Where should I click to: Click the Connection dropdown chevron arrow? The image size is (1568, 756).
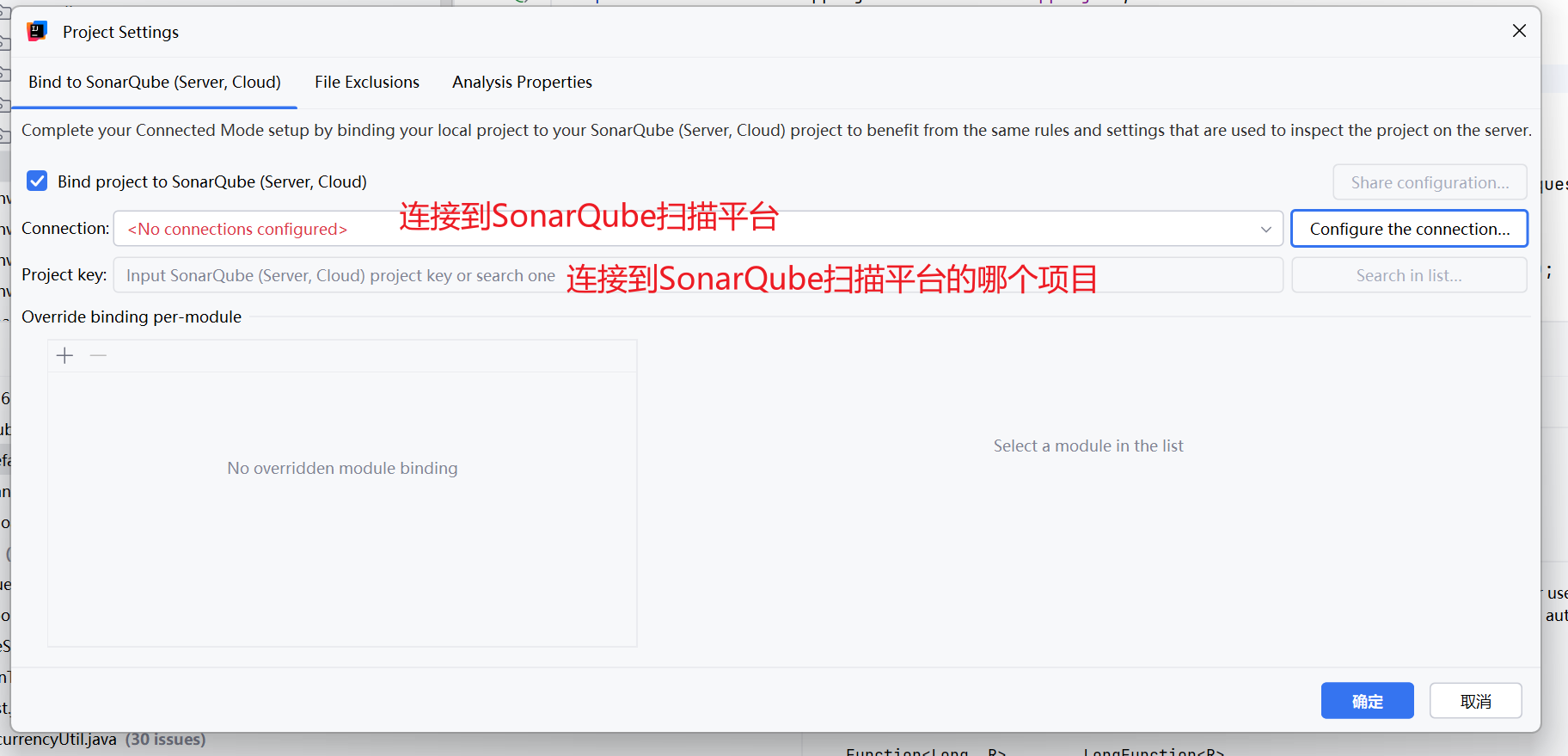click(1265, 230)
